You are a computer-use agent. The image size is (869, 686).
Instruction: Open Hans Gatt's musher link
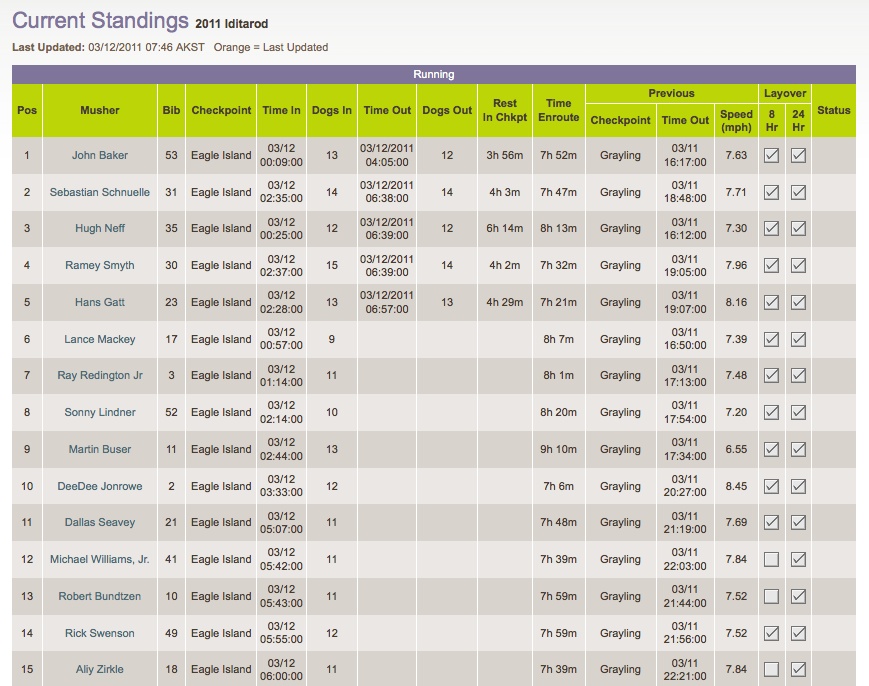click(x=100, y=302)
